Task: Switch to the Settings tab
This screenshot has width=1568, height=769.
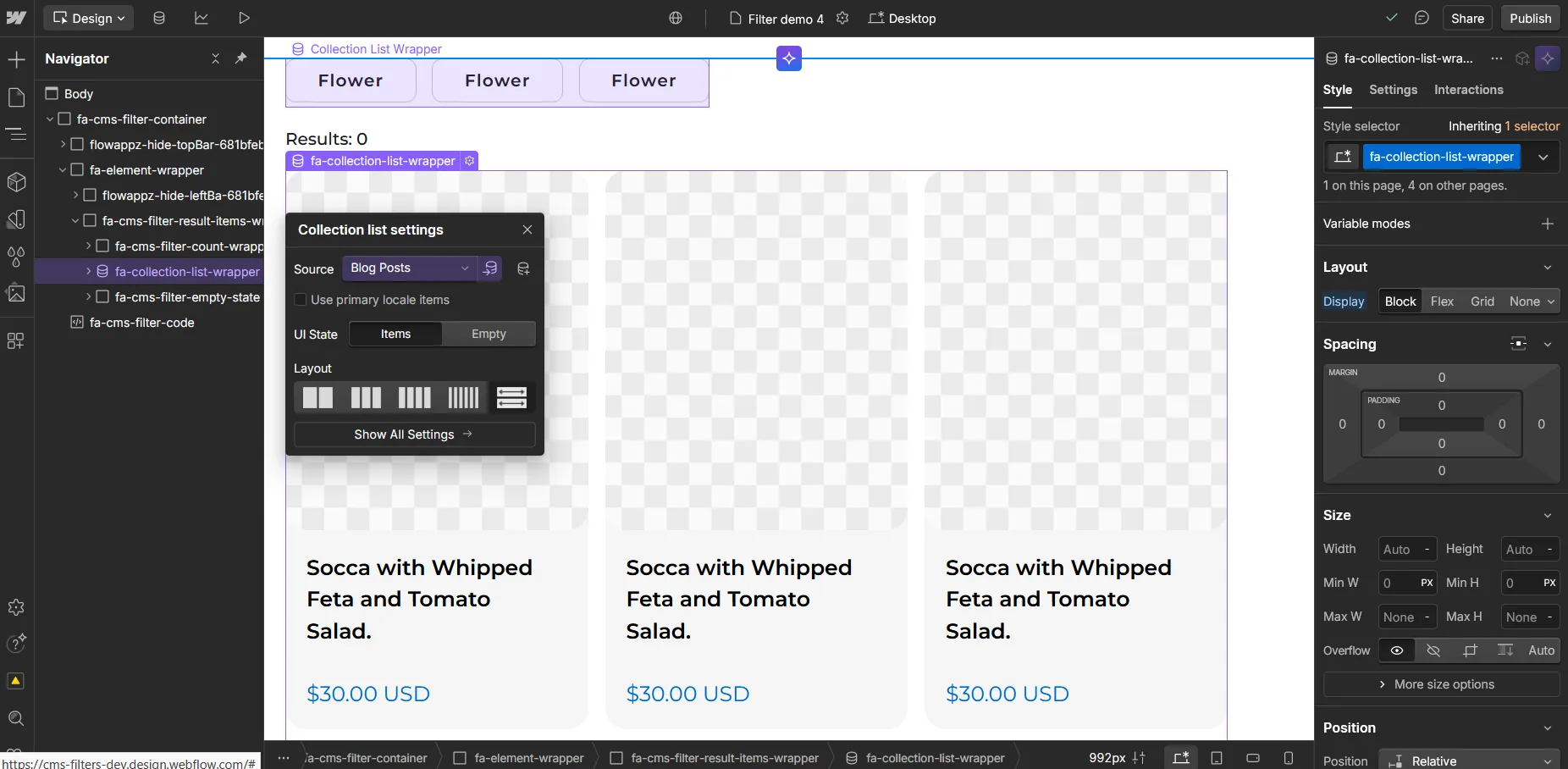Action: point(1393,90)
